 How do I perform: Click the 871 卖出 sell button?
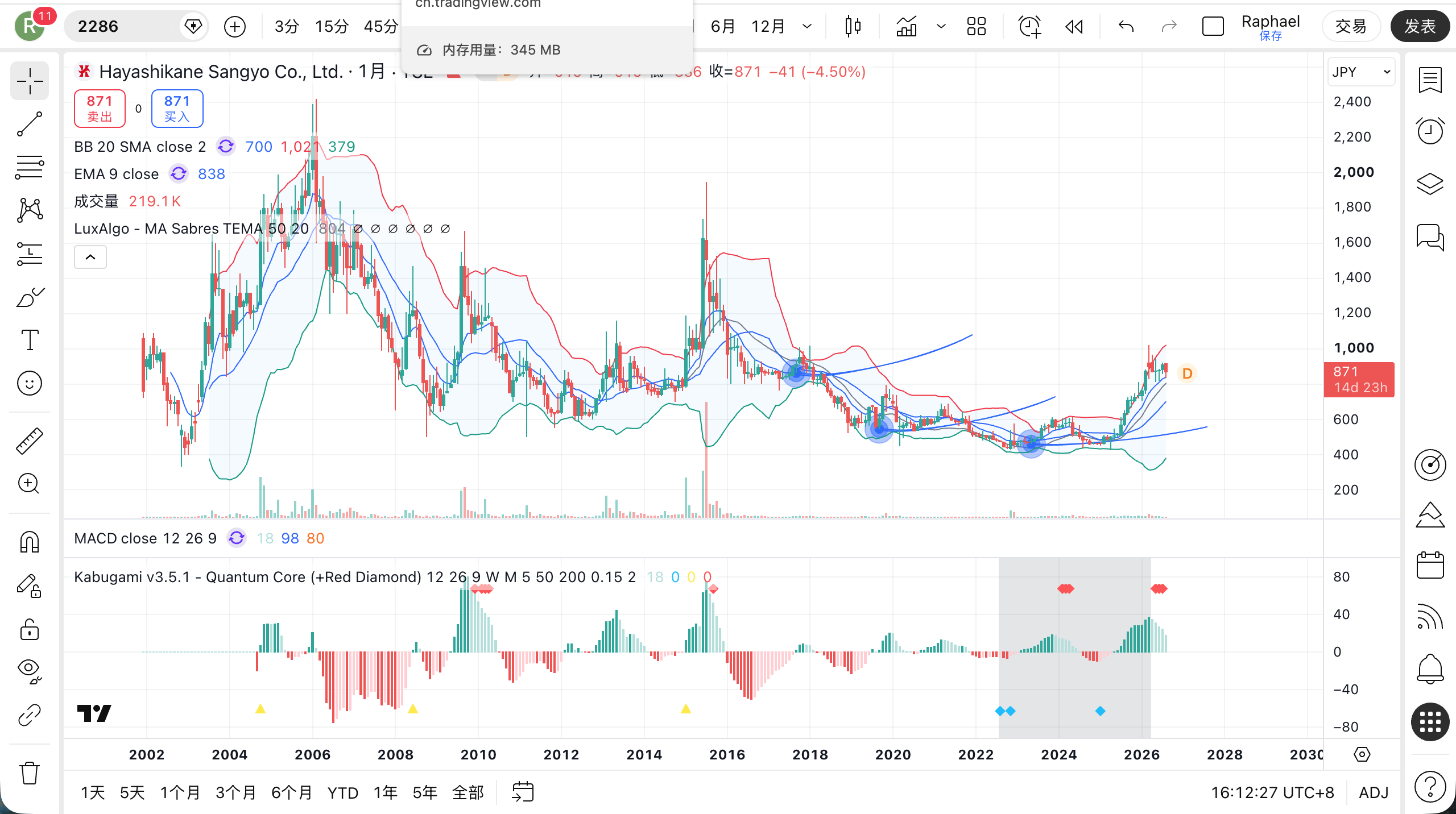pos(100,108)
